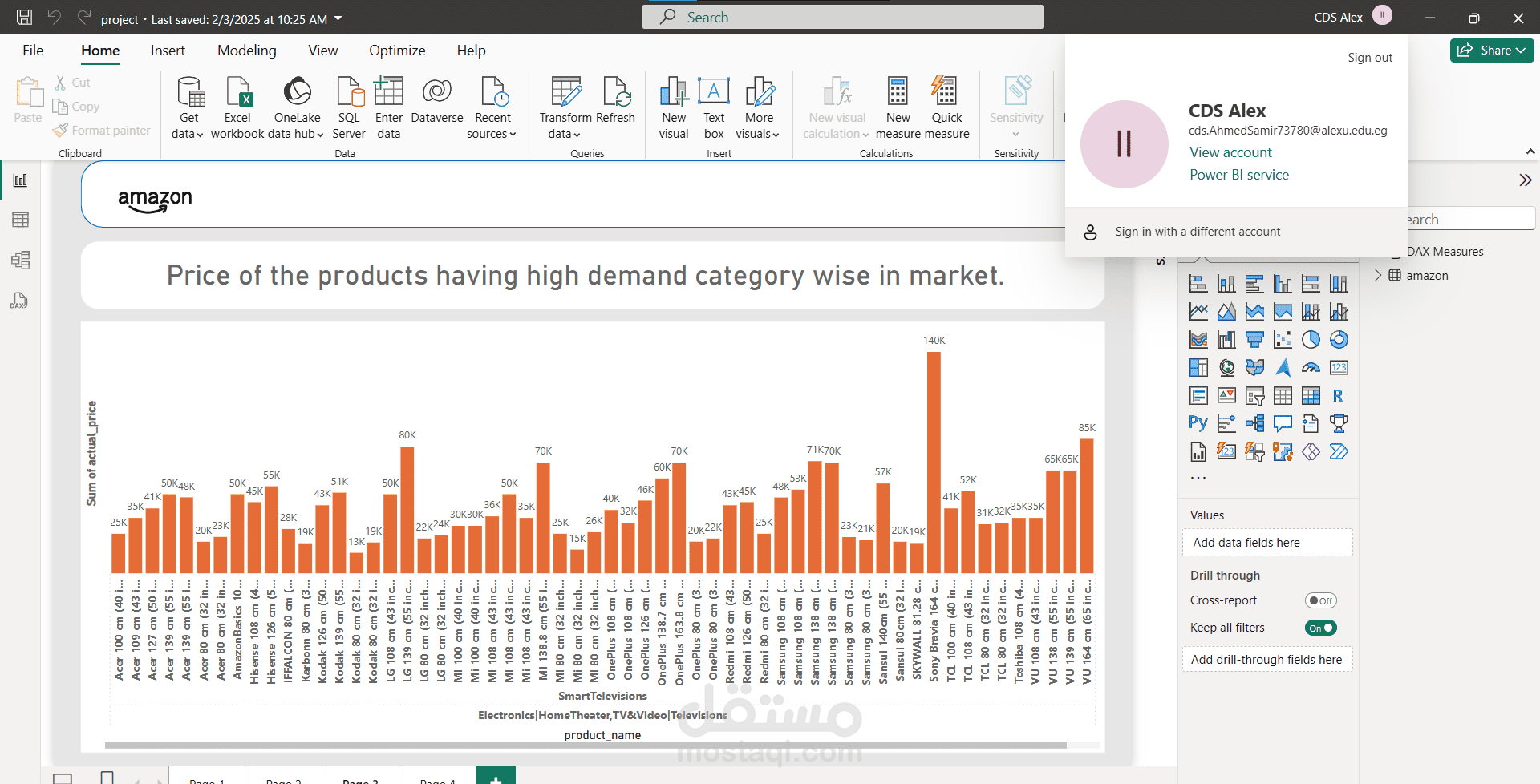Select the gauge visual

(x=1311, y=368)
